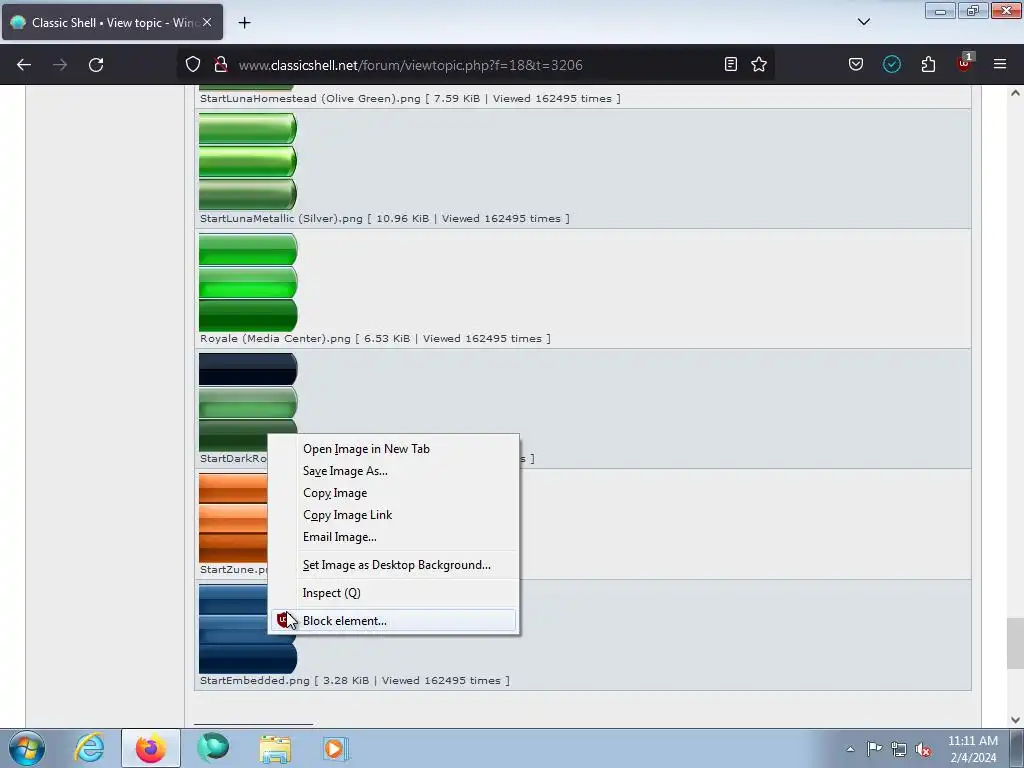The height and width of the screenshot is (768, 1024).
Task: Close the Classic Shell tab
Action: point(207,22)
